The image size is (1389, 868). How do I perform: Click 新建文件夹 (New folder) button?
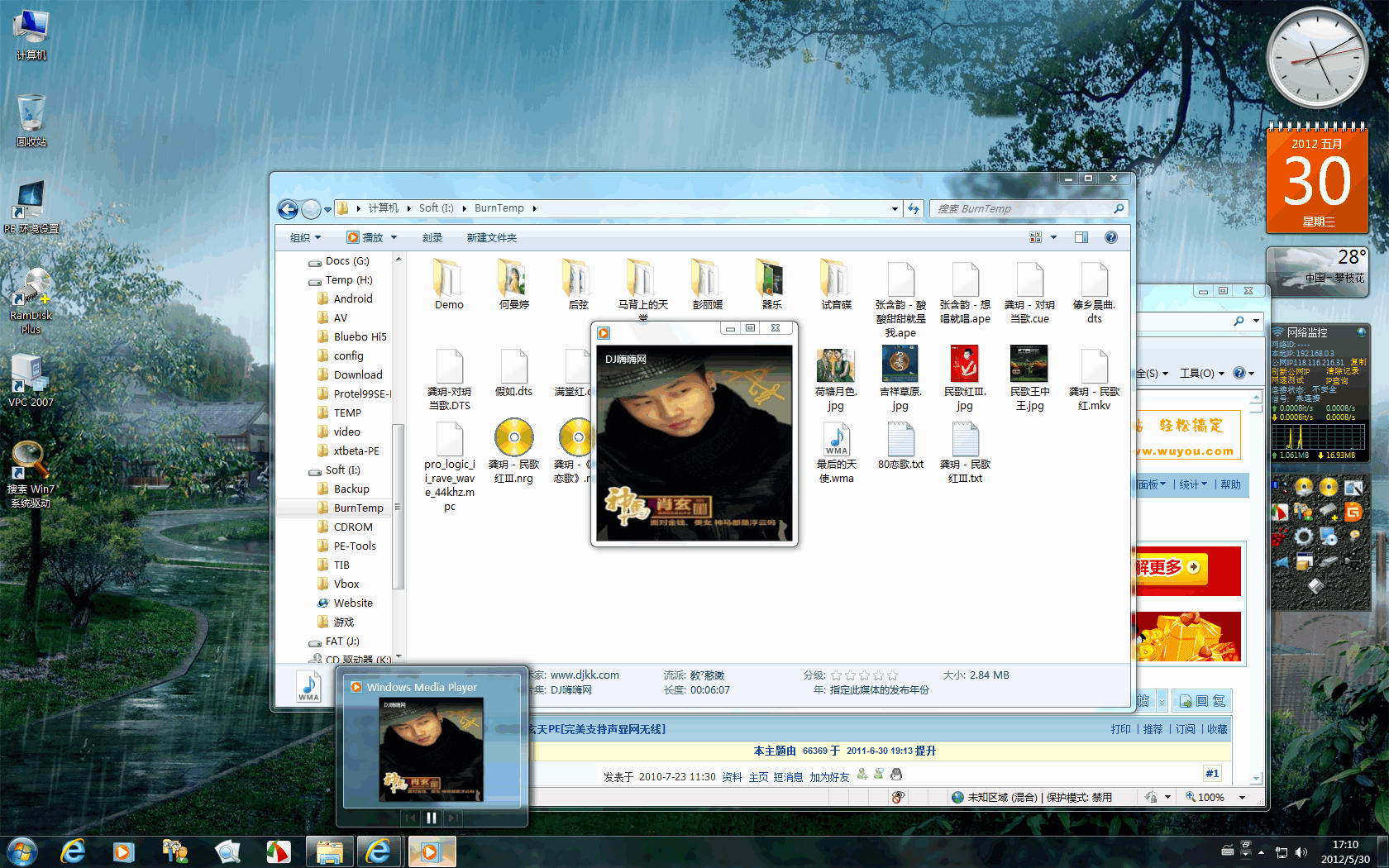click(491, 237)
